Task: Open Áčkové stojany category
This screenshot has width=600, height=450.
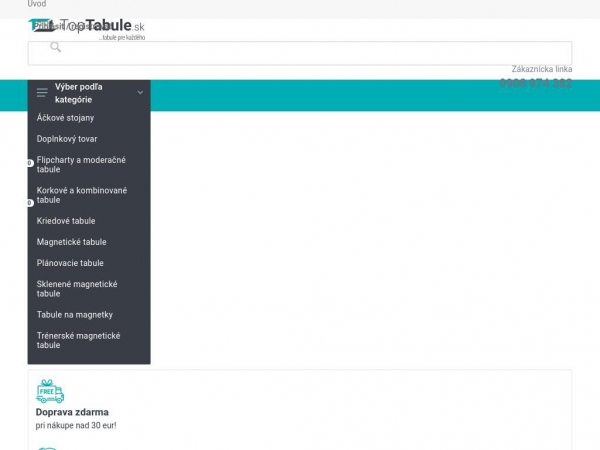Action: (65, 117)
